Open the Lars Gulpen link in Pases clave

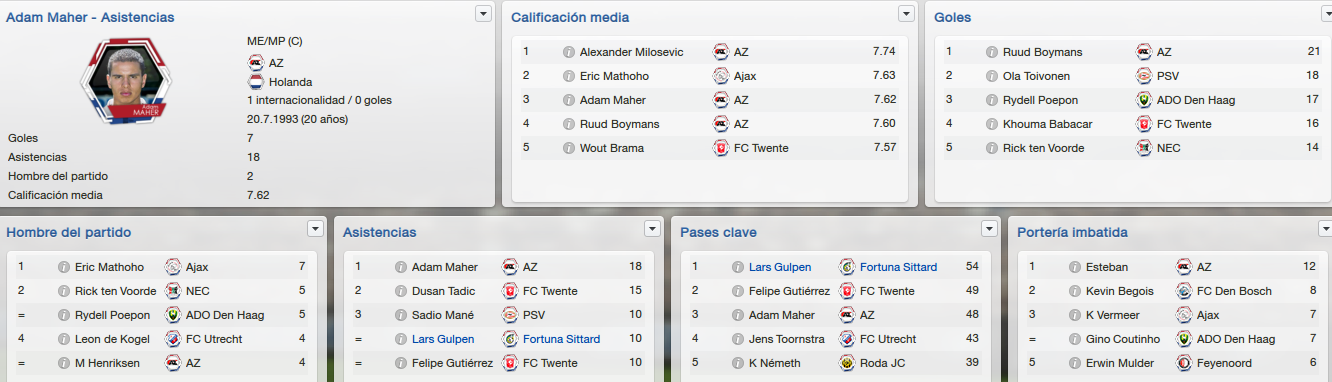[x=780, y=267]
